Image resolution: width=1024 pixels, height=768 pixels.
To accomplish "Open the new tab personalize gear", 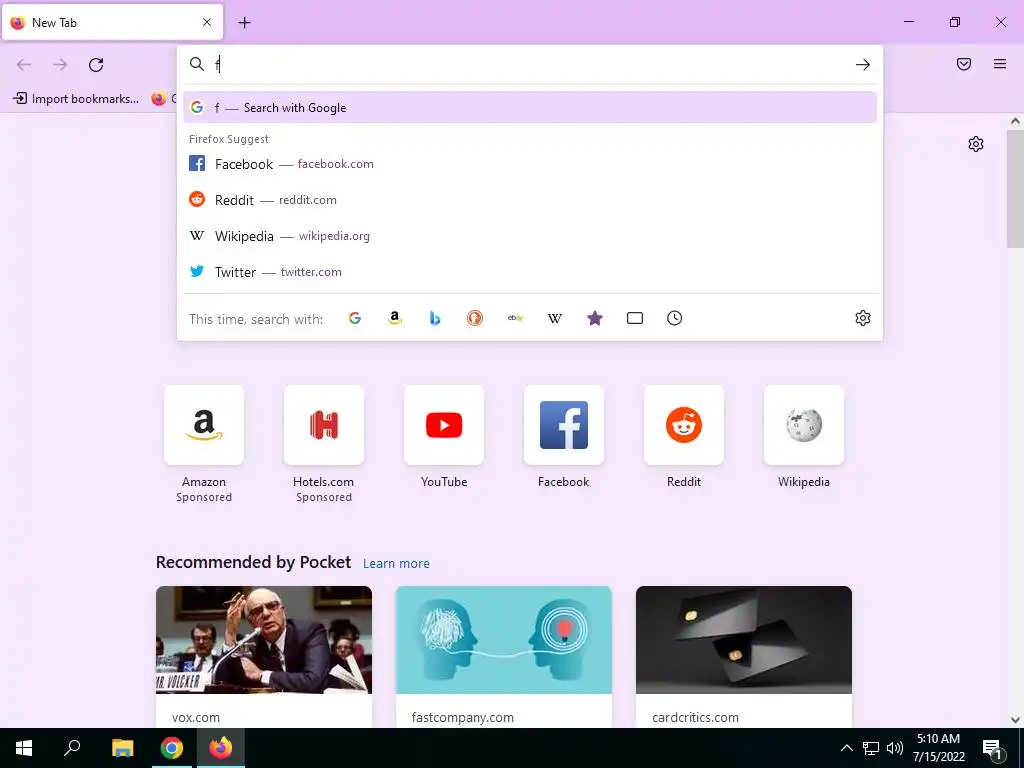I will click(976, 144).
